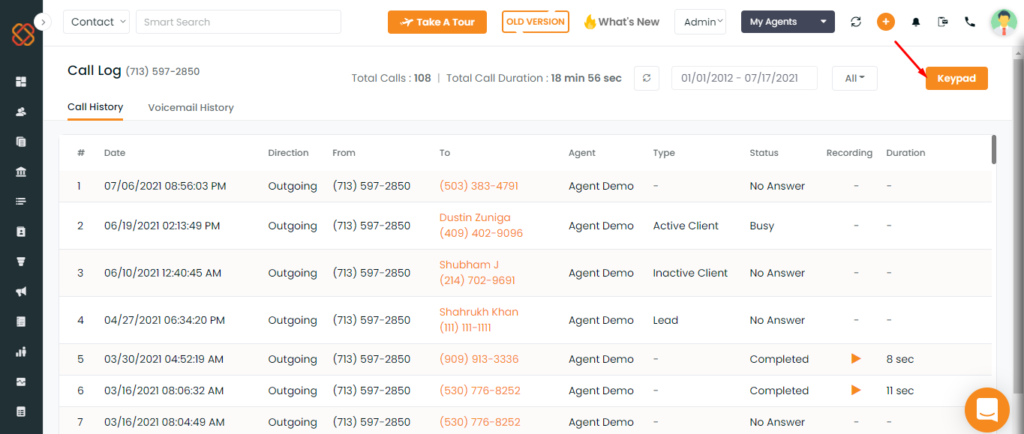Open the bank building icon in sidebar

(x=22, y=172)
